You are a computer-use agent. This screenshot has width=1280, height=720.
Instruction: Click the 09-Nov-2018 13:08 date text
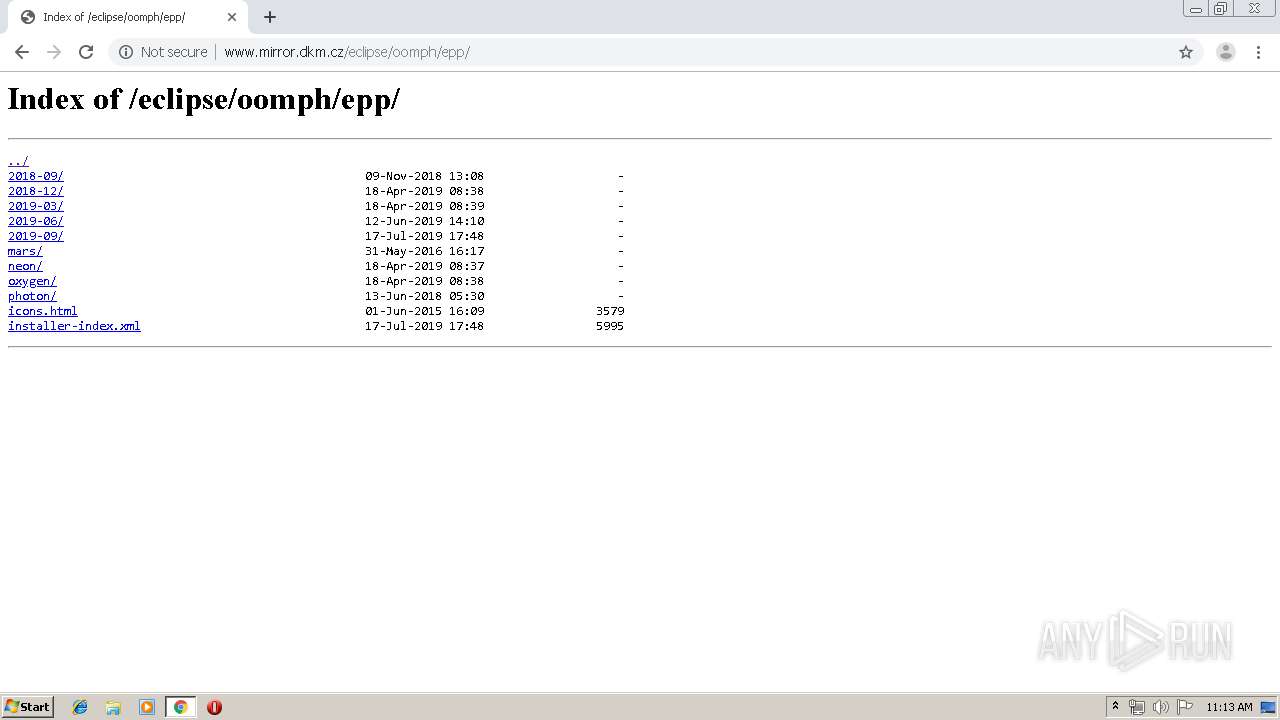coord(424,176)
